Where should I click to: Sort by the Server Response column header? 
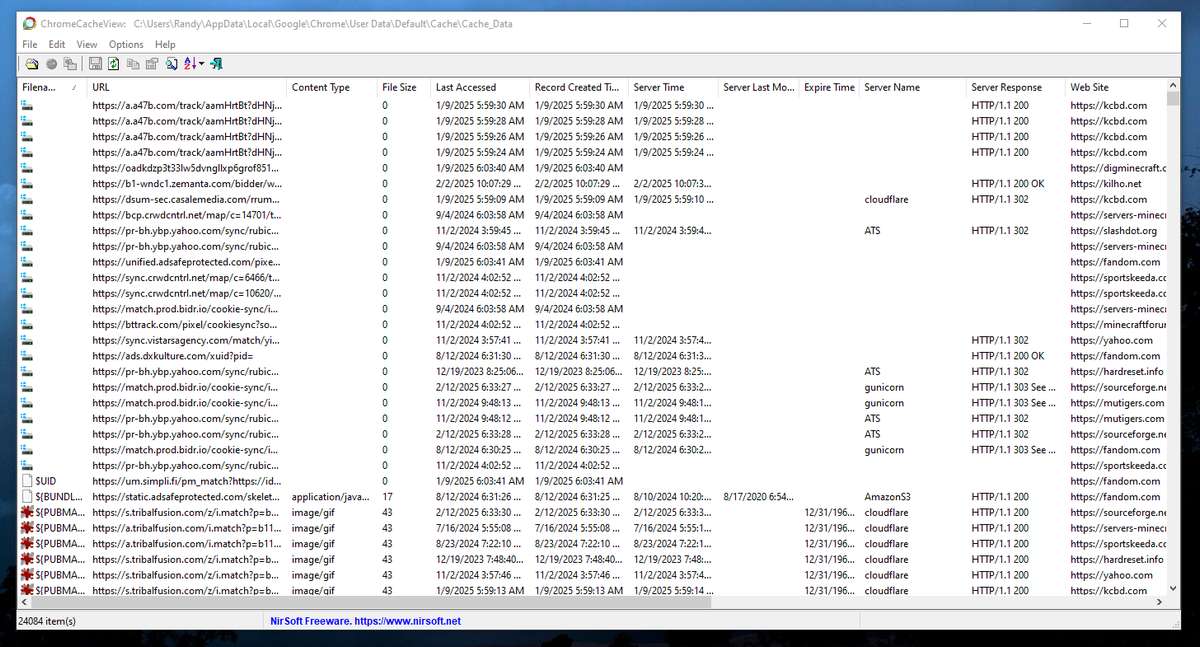(x=1015, y=88)
